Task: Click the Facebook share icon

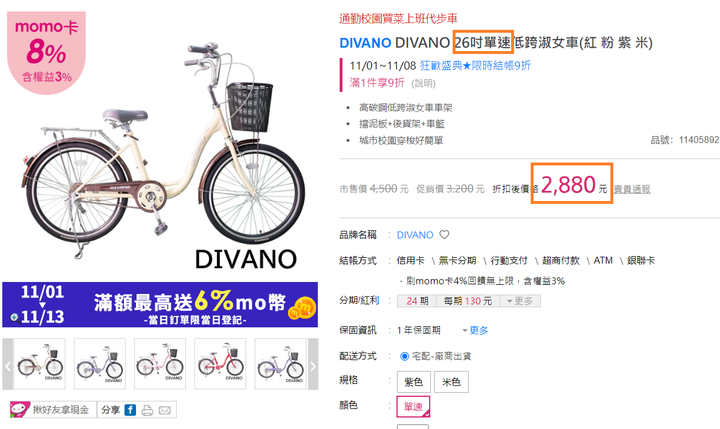Action: pyautogui.click(x=130, y=410)
